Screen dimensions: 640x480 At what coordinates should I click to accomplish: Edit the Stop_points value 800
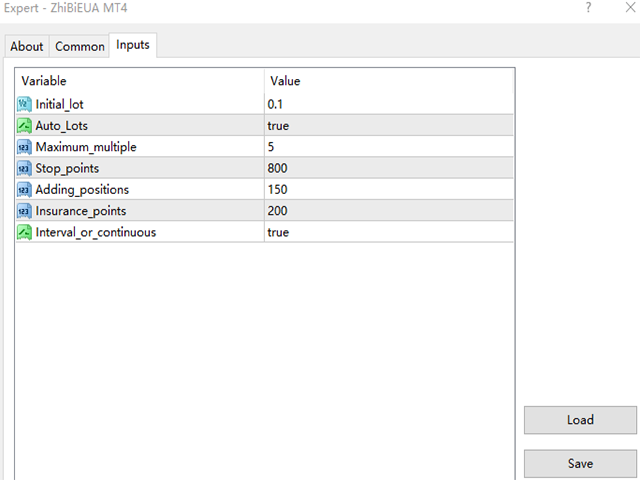point(389,168)
